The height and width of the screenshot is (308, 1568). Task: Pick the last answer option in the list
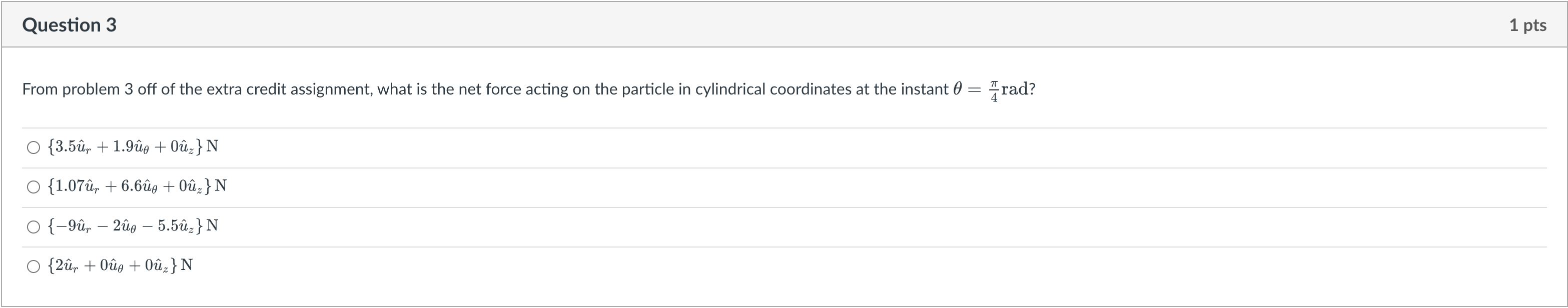(34, 265)
